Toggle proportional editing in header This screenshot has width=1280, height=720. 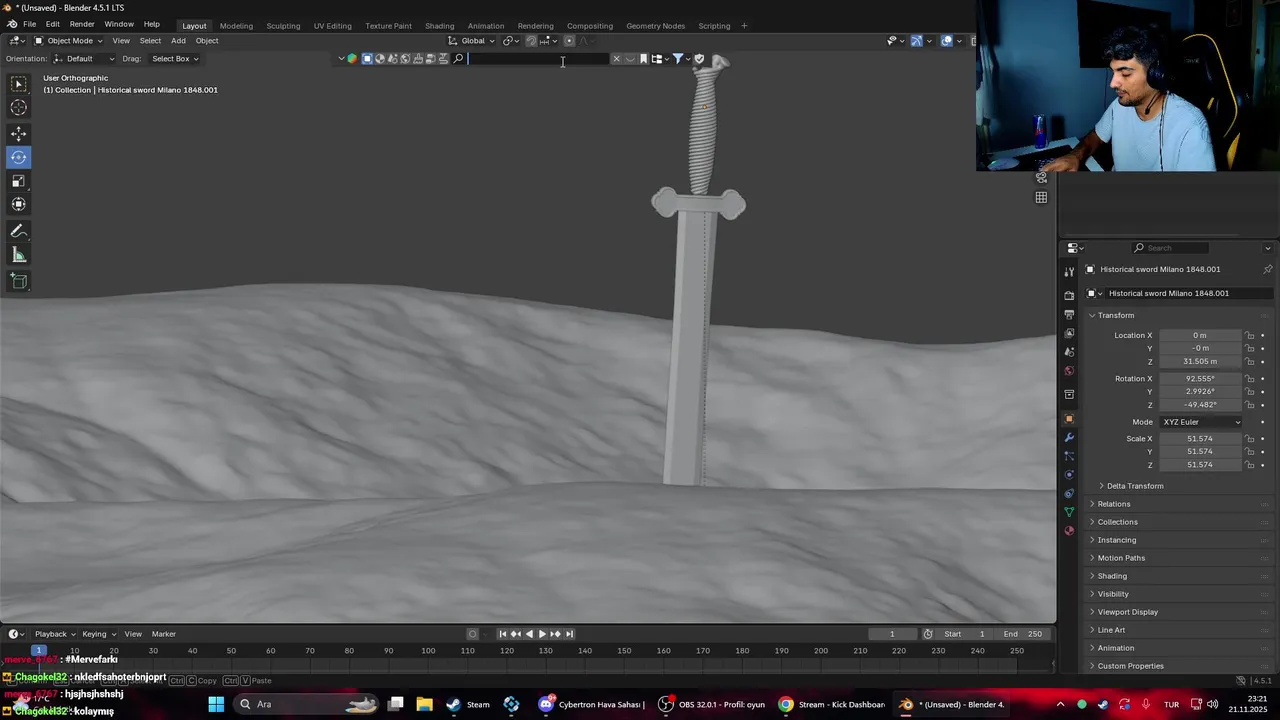coord(569,41)
